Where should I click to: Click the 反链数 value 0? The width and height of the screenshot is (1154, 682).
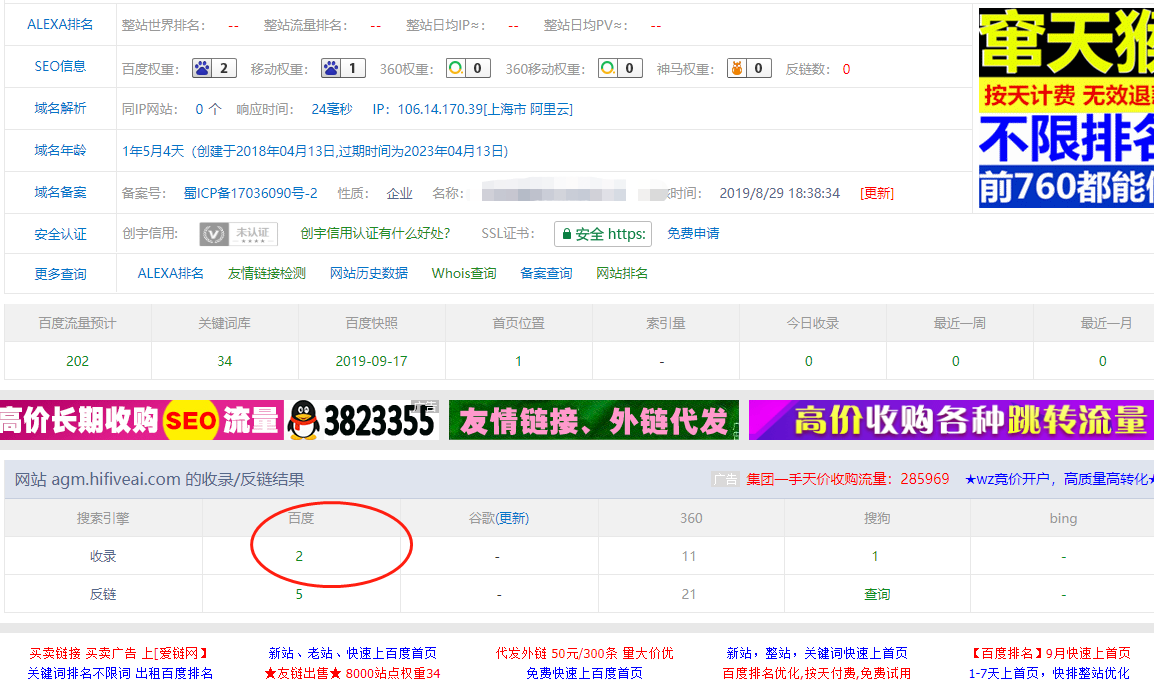tap(846, 69)
